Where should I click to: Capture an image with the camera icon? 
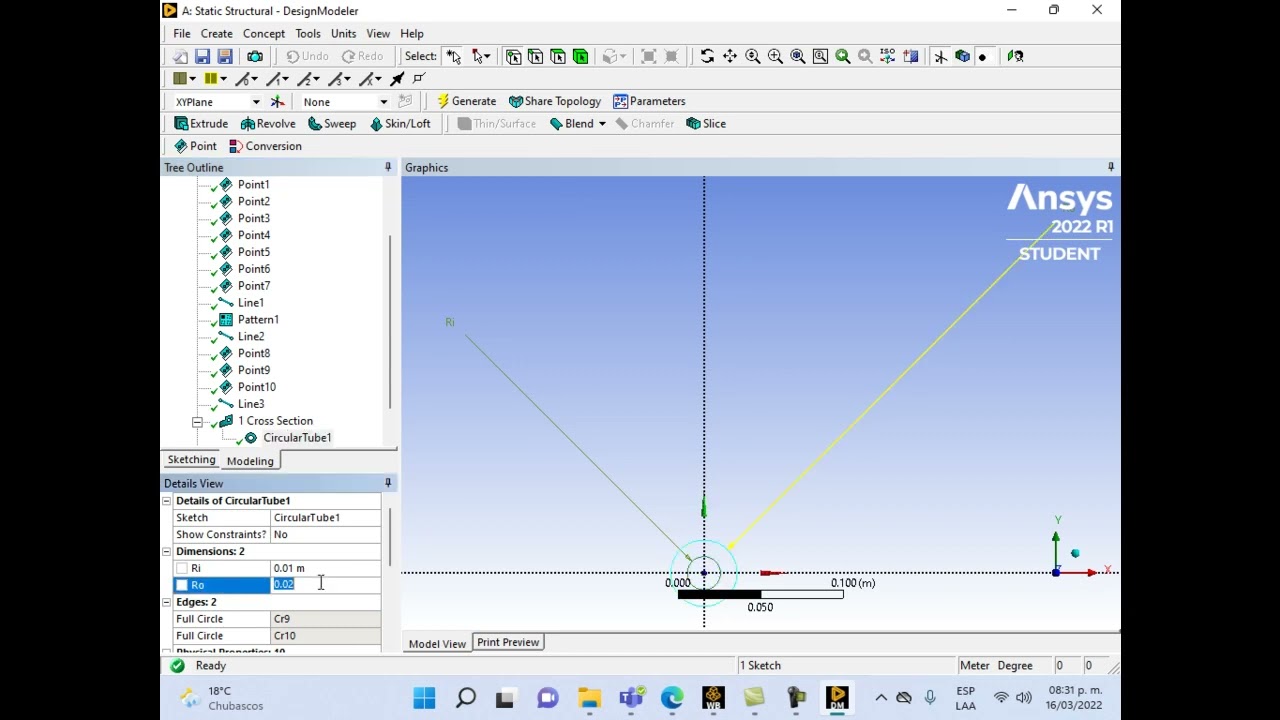pyautogui.click(x=255, y=57)
